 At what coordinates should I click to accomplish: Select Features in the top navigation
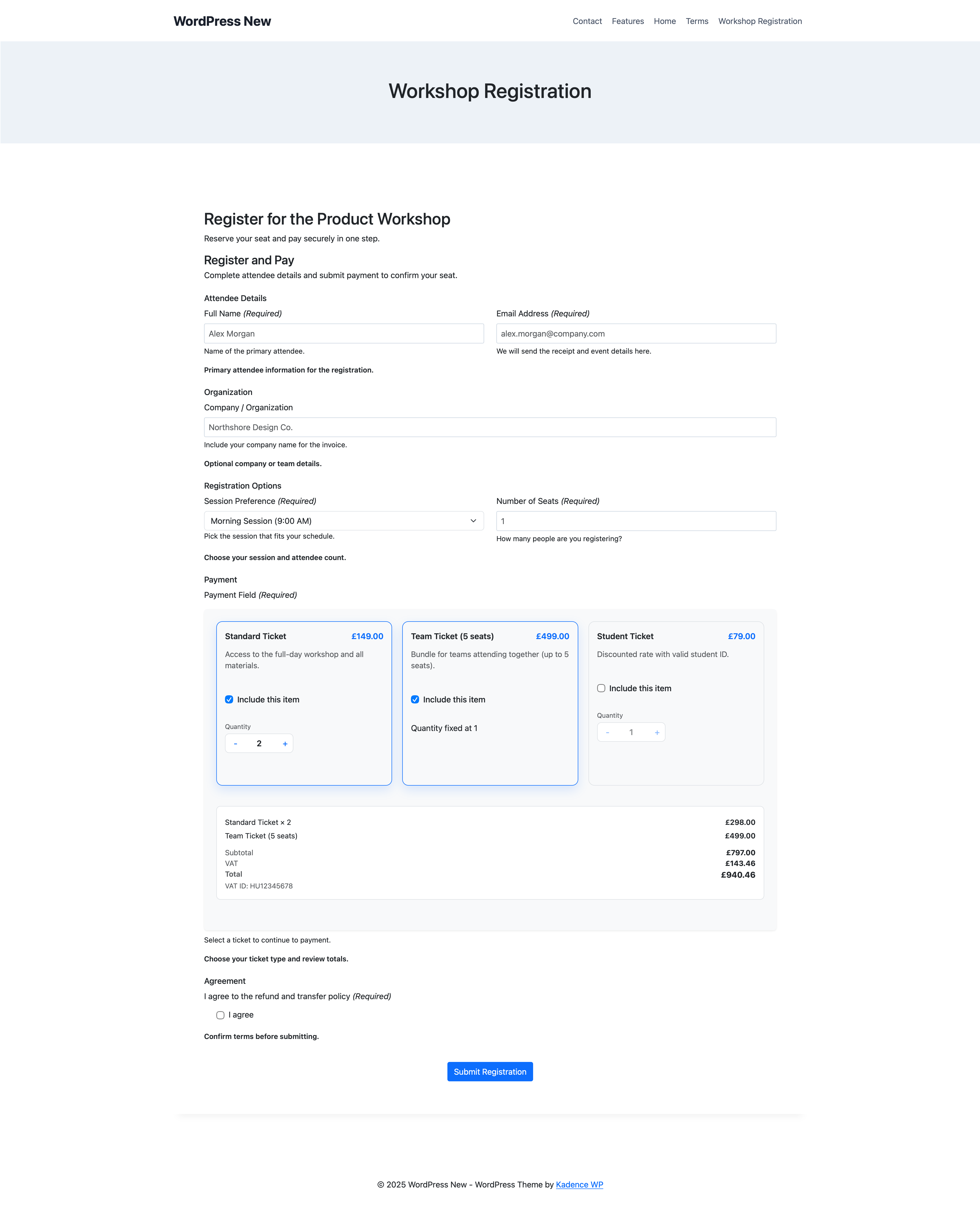627,21
